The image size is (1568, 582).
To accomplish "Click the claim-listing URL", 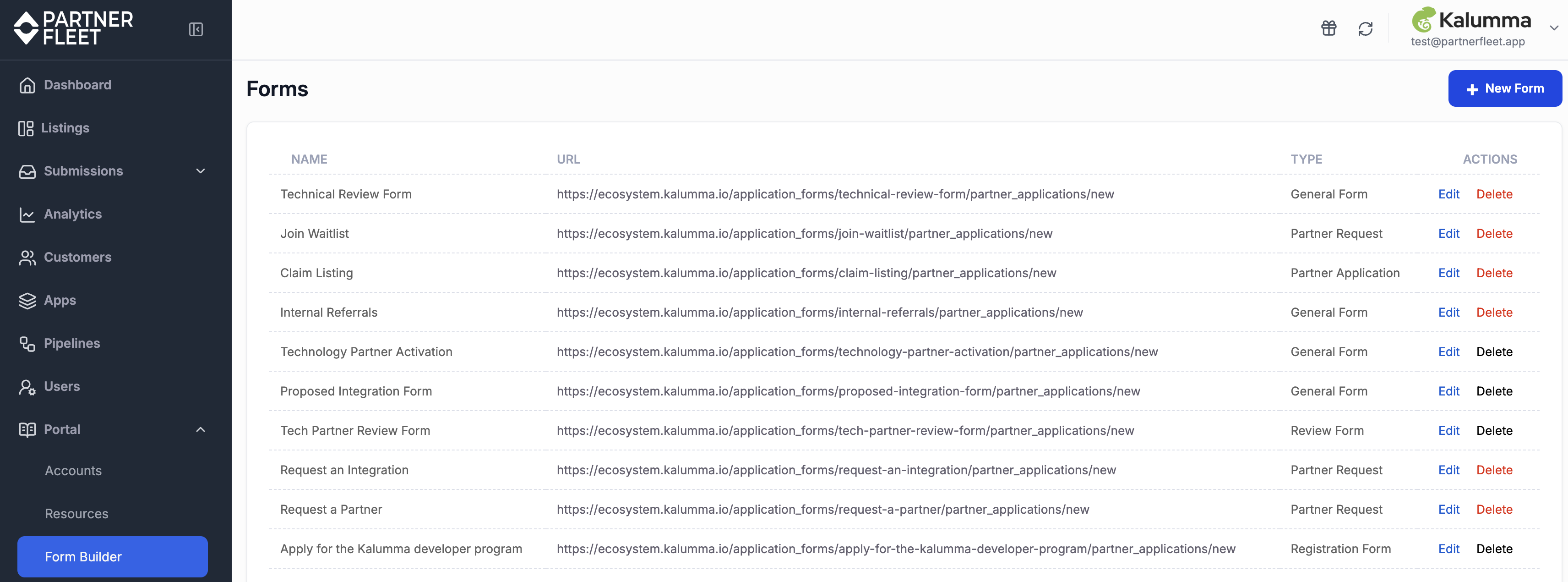I will tap(806, 273).
